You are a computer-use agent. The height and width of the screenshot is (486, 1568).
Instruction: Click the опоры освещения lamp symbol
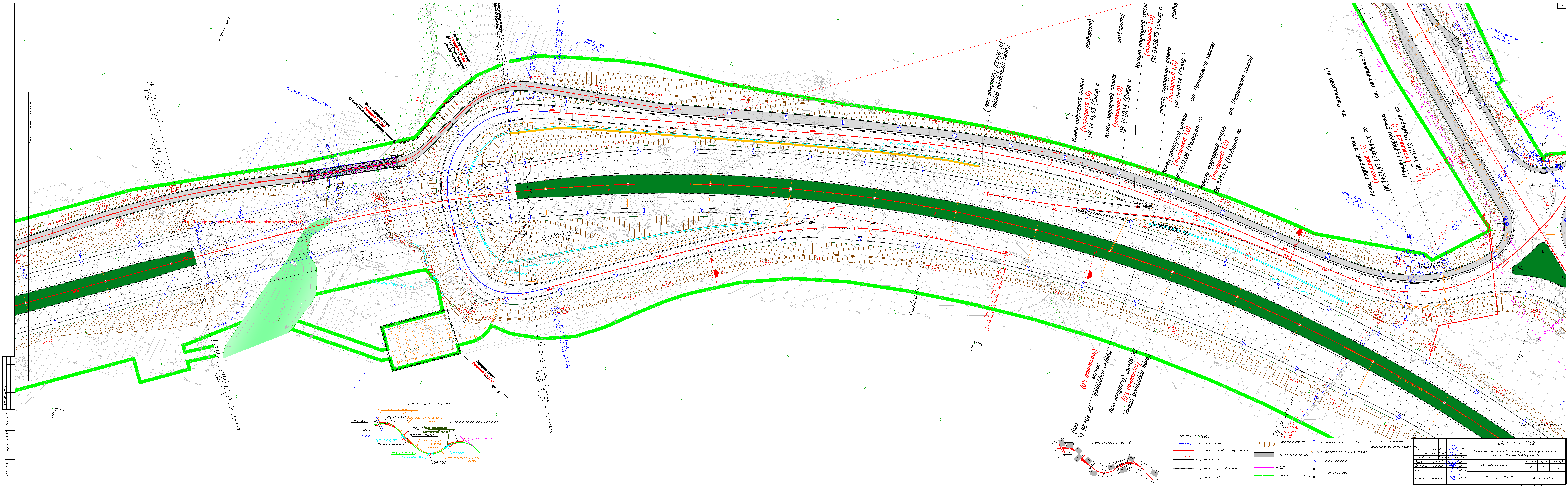[x=1315, y=460]
